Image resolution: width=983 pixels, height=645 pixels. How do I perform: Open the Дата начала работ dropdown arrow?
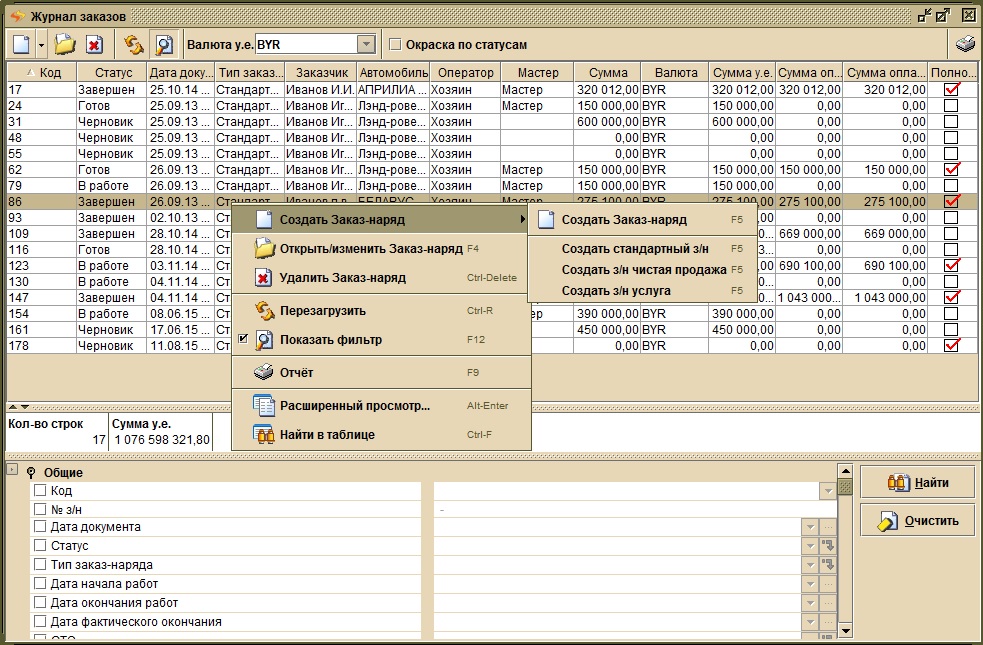click(810, 584)
